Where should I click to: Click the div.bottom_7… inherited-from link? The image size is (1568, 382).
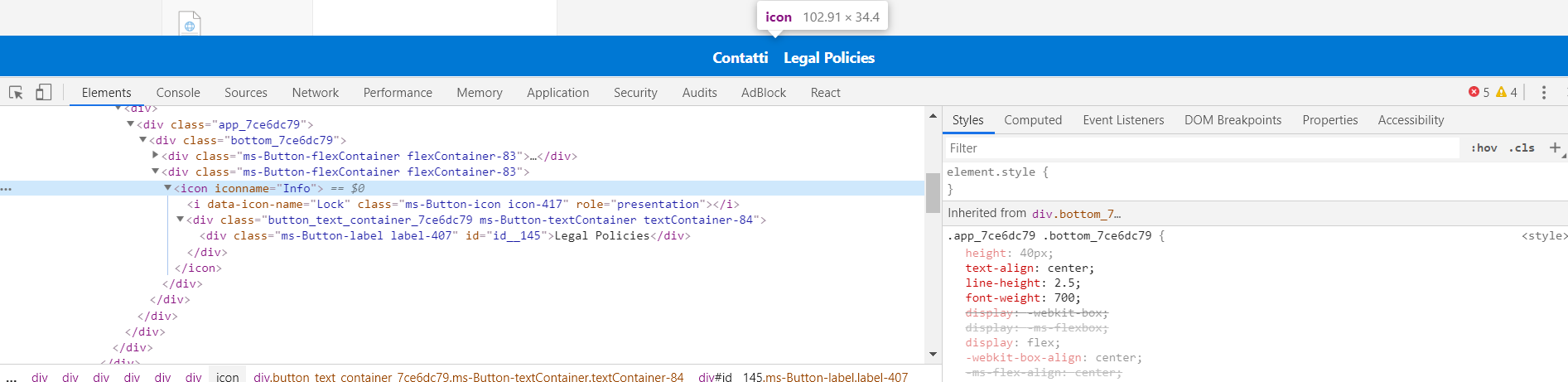tap(1076, 214)
